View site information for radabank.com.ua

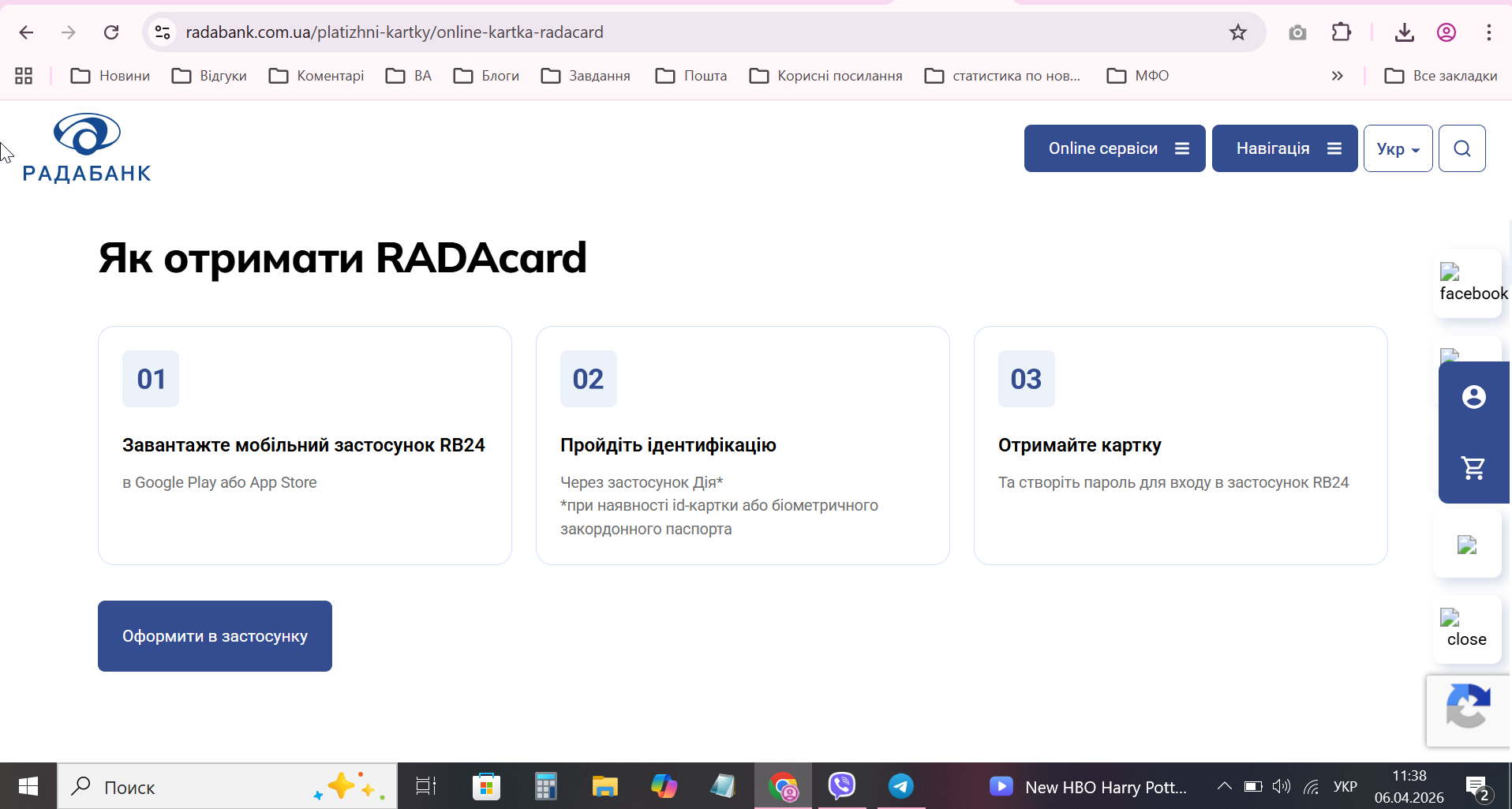[x=163, y=32]
